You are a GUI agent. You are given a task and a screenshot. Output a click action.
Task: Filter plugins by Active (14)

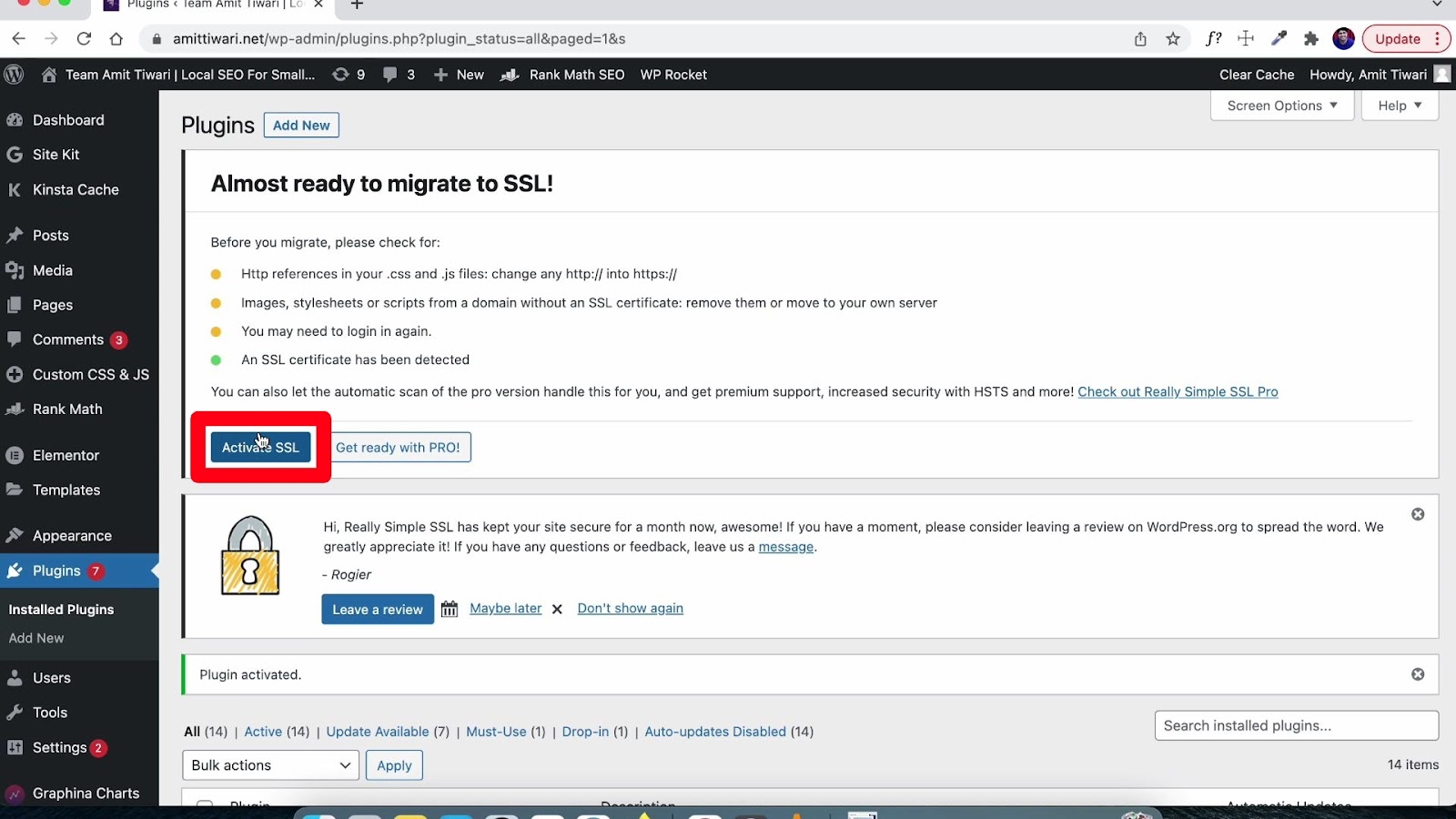[x=277, y=732]
